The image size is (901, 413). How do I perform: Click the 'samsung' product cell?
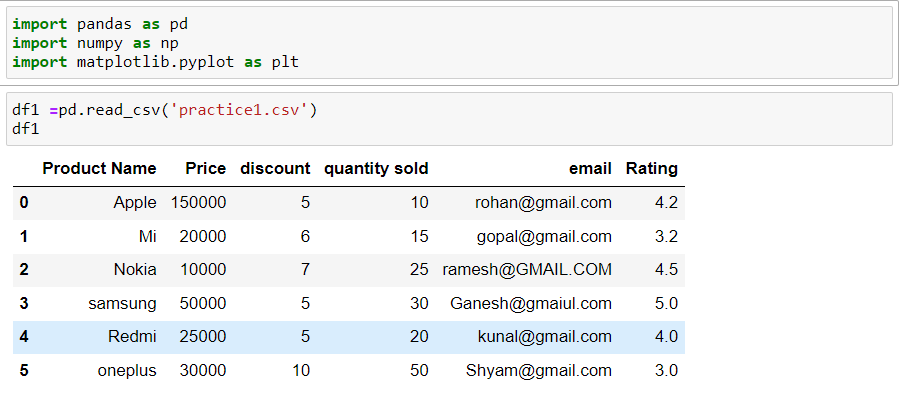coord(122,303)
